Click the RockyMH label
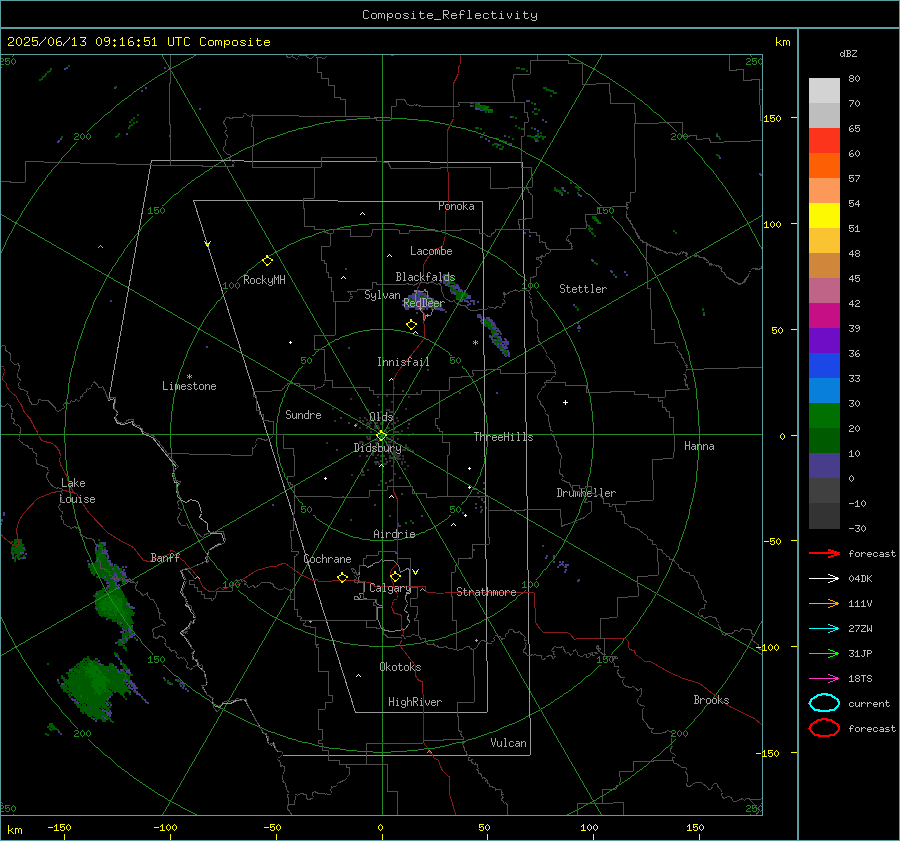900x841 pixels. coord(264,280)
